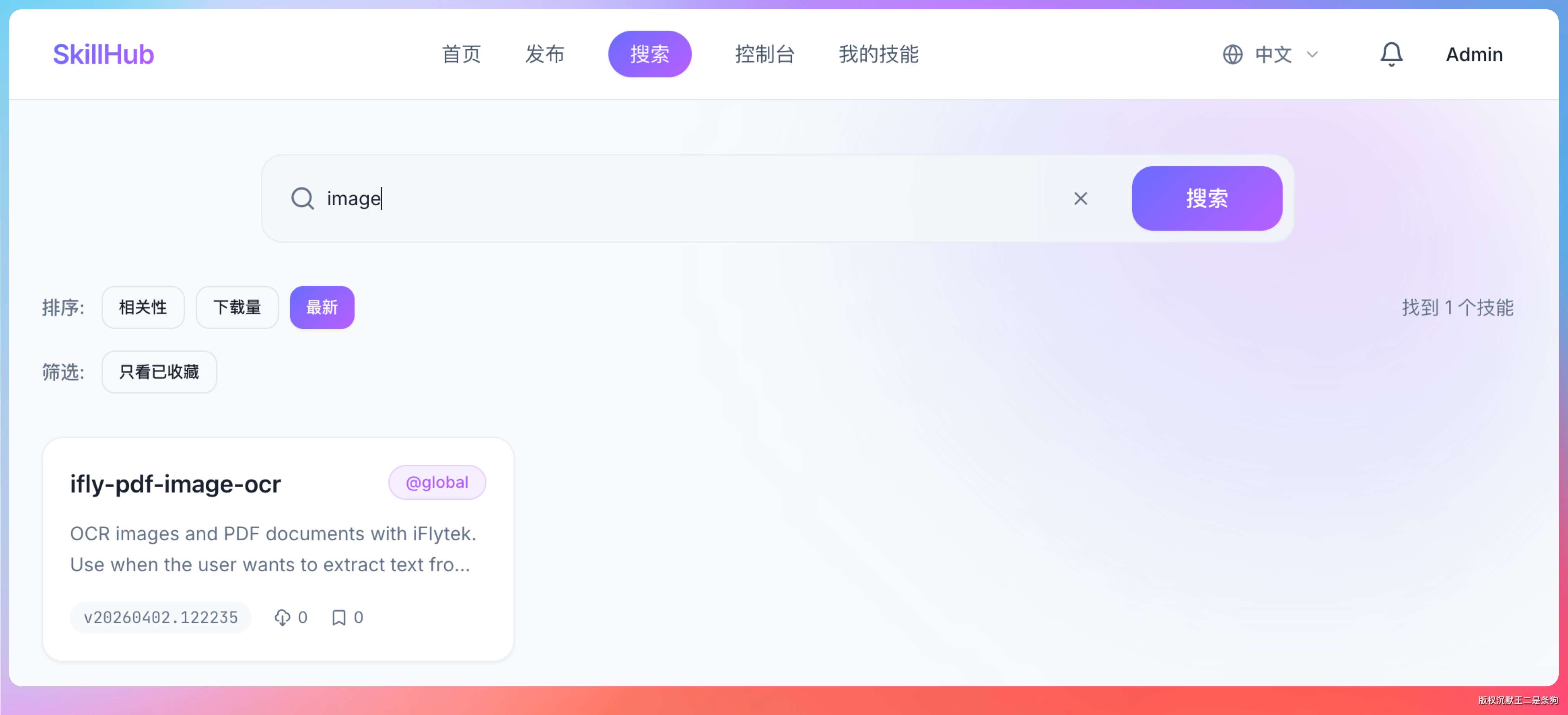Select the 最新 sort option
The width and height of the screenshot is (1568, 715).
click(x=322, y=307)
